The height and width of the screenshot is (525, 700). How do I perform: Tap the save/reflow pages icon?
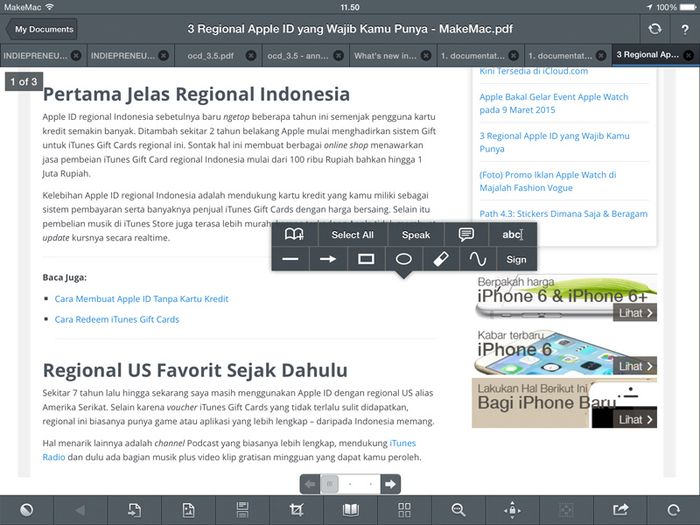pyautogui.click(x=242, y=510)
